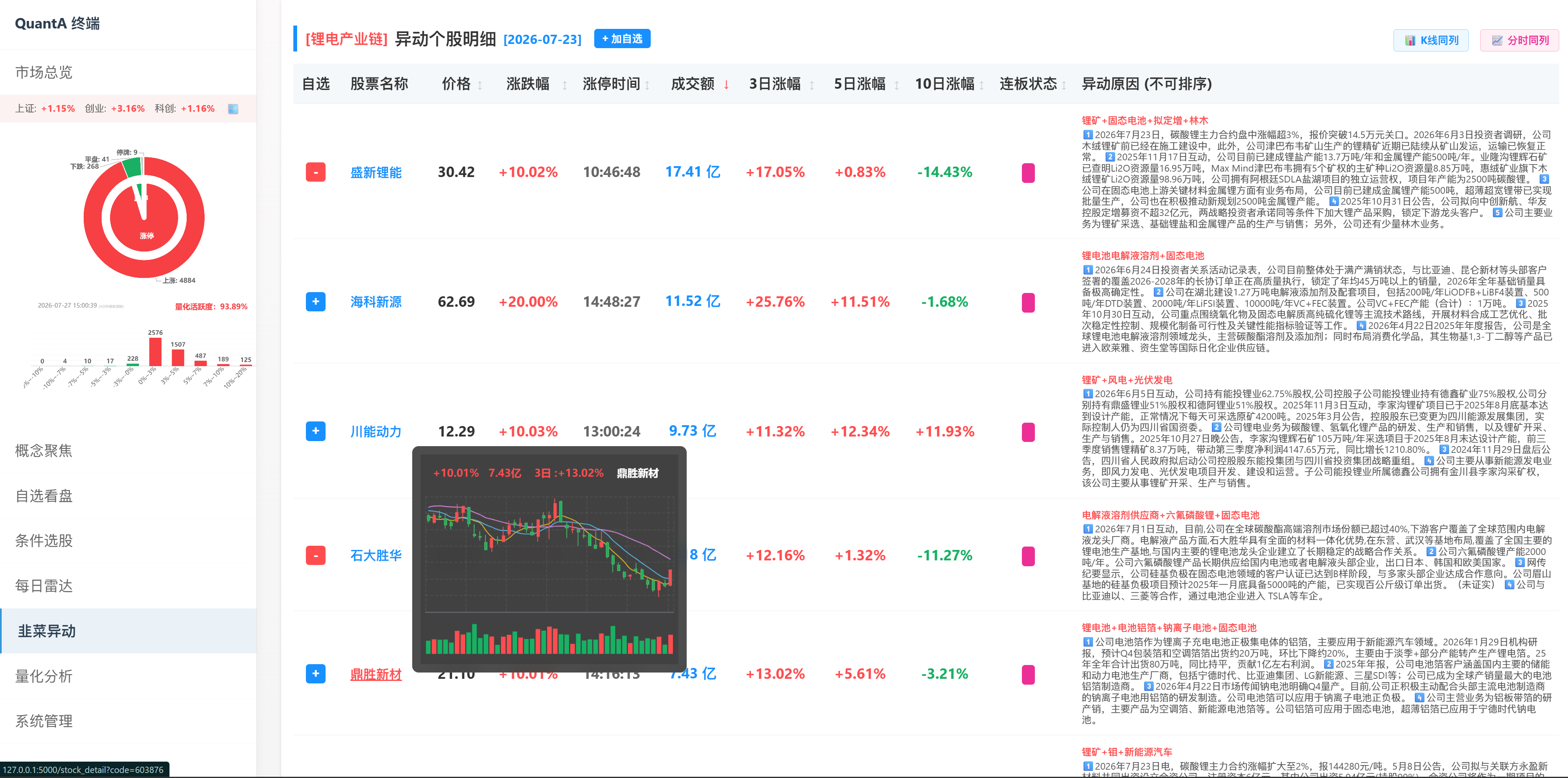The image size is (1568, 778).
Task: Open the 川能动力 stock link
Action: (375, 431)
